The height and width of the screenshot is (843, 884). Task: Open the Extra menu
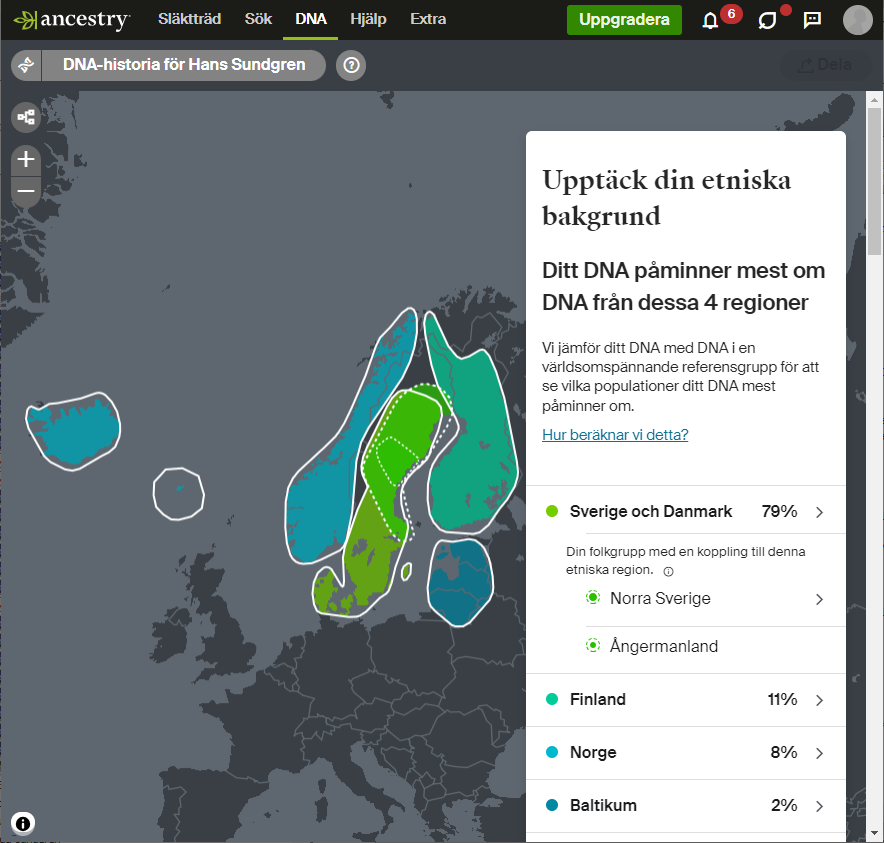click(428, 19)
